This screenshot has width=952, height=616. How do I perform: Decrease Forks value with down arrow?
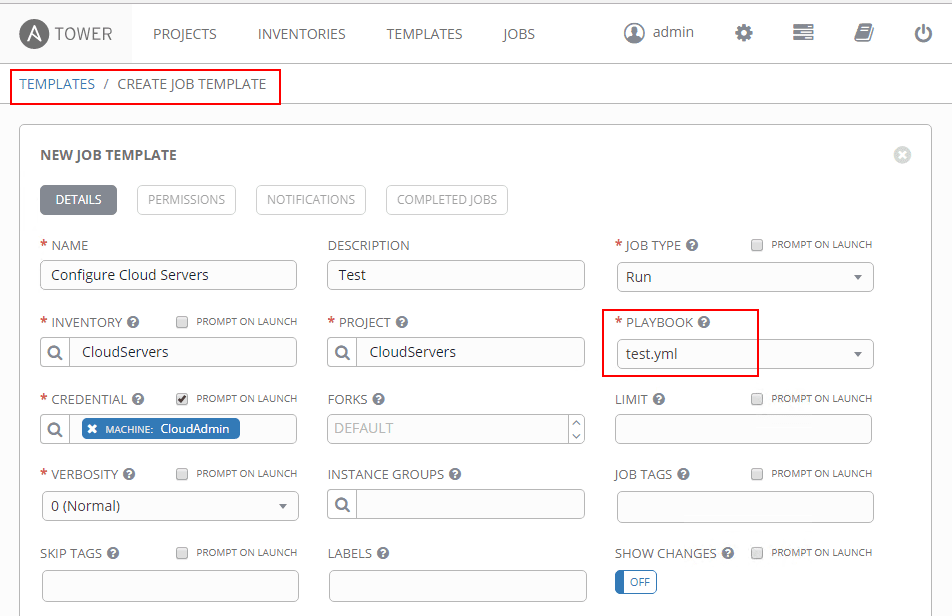tap(577, 436)
